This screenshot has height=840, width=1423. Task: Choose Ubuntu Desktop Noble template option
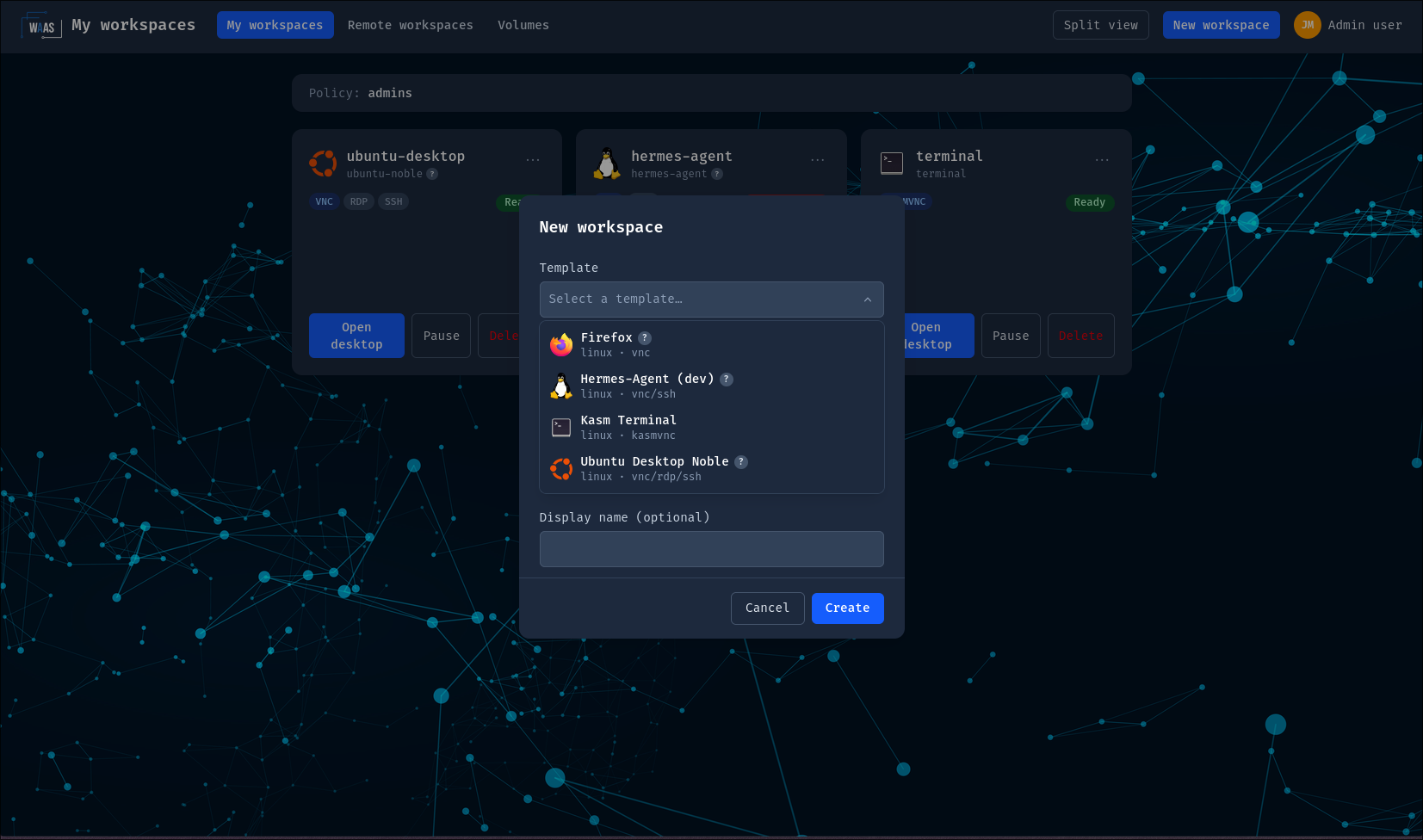[x=711, y=468]
